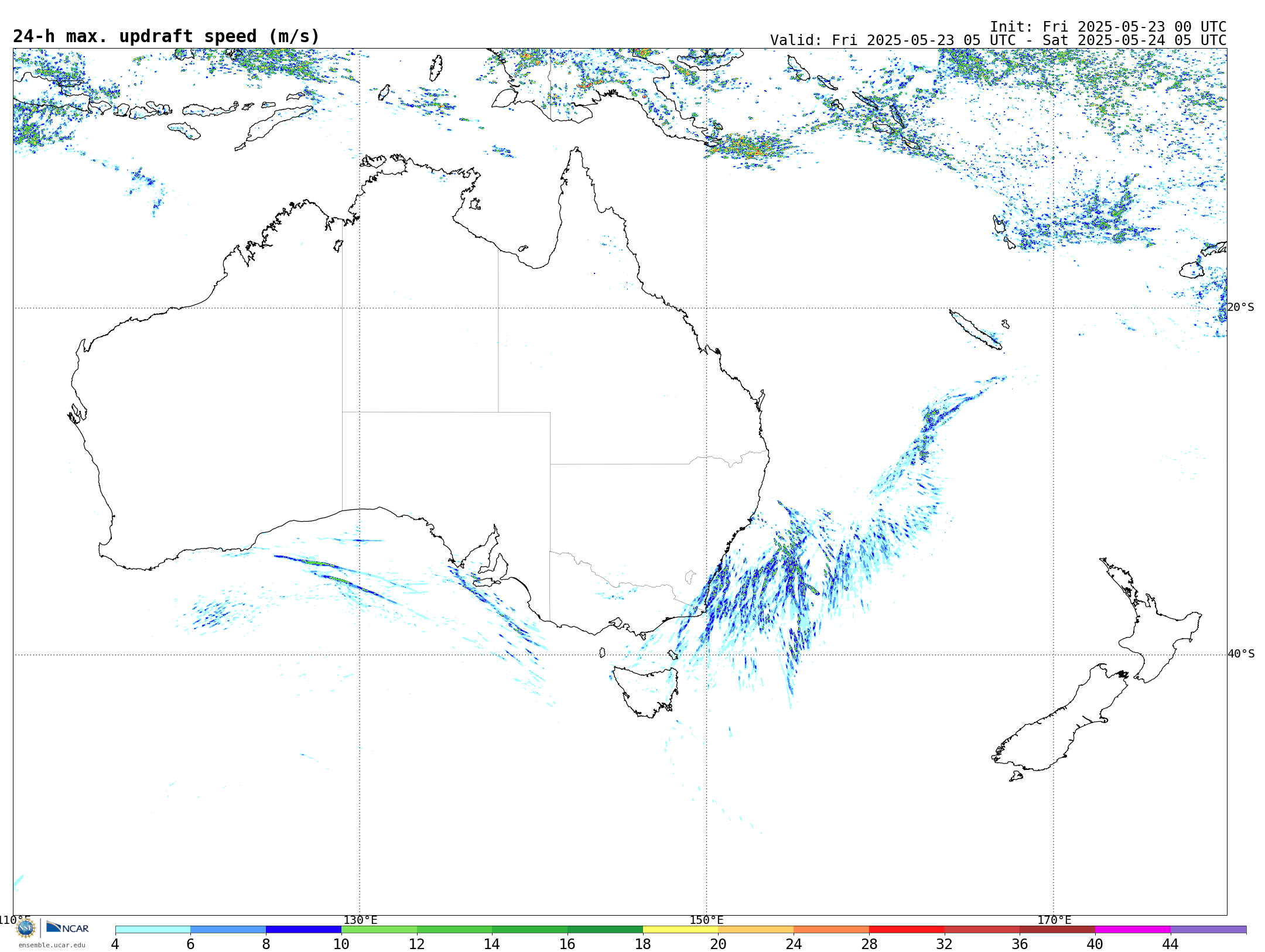The width and height of the screenshot is (1265, 952).
Task: Click the colorbar tick label 18
Action: point(643,944)
